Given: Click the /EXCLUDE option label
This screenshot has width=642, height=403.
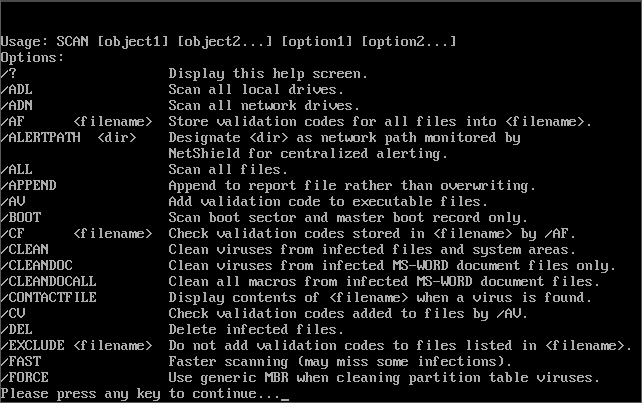Looking at the screenshot, I should [x=33, y=346].
